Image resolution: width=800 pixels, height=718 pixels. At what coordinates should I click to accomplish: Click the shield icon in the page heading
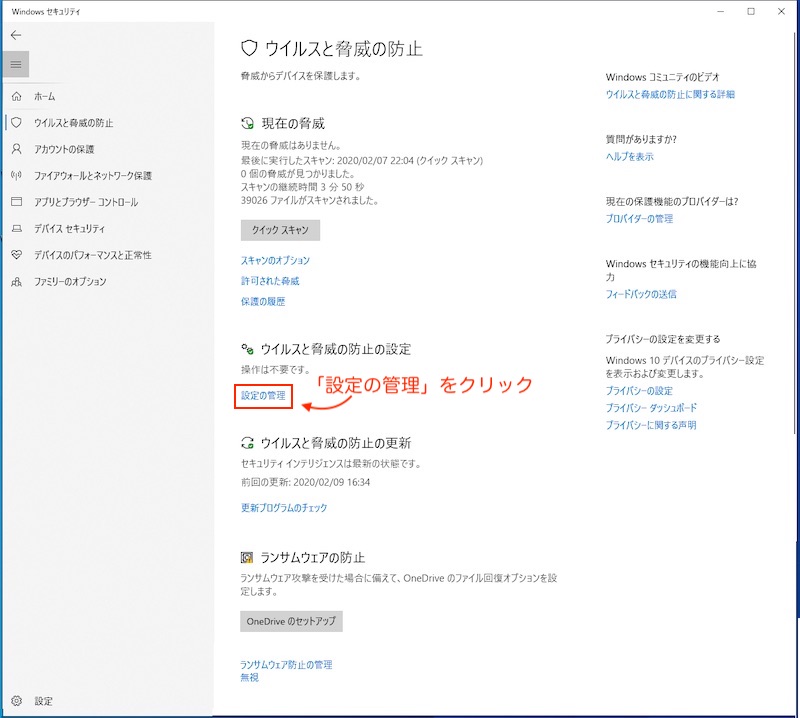[x=248, y=49]
